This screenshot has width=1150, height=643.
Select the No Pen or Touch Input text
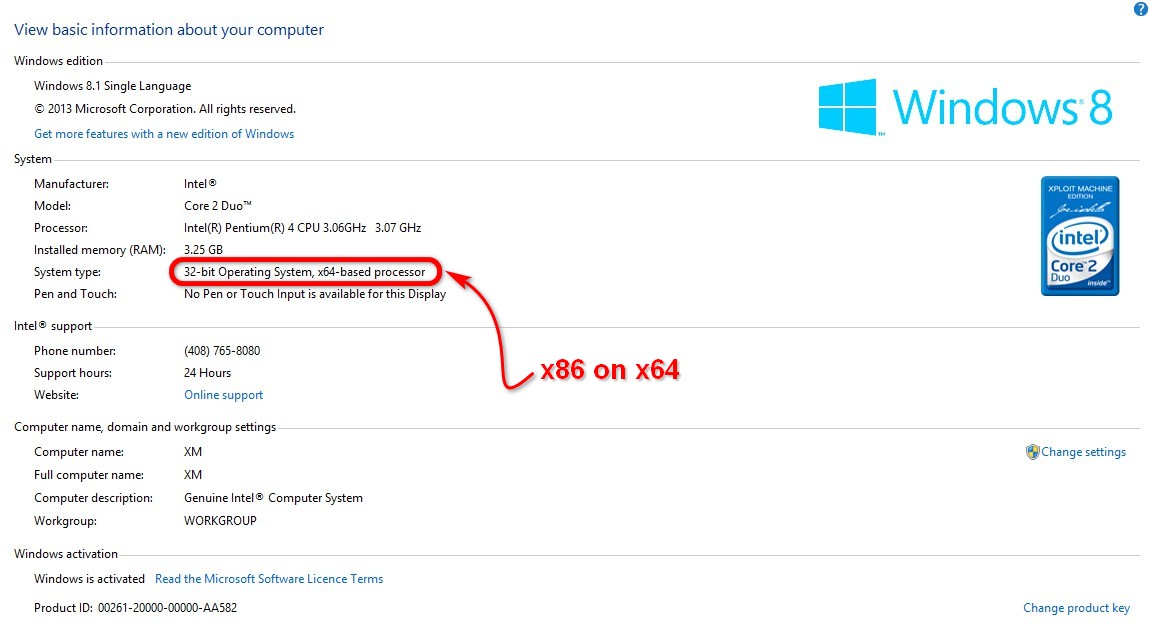(315, 294)
